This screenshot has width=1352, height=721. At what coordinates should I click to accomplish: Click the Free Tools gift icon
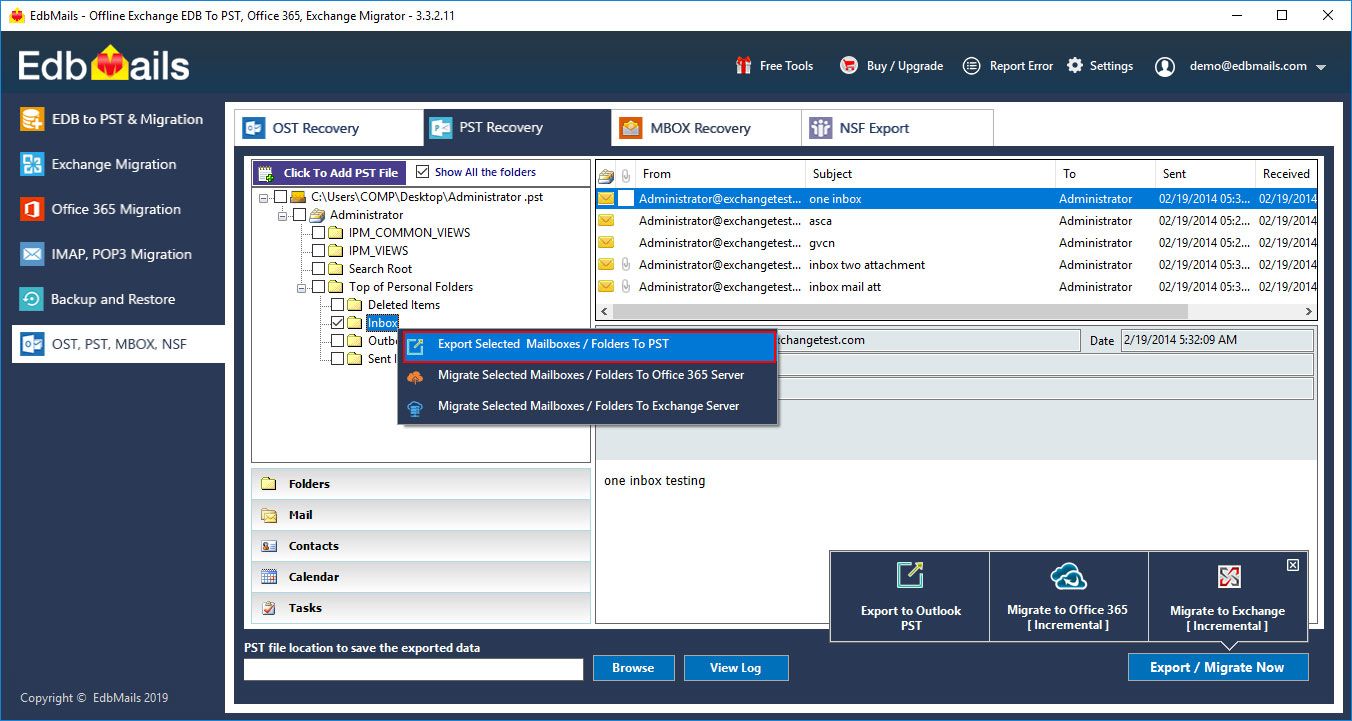click(x=743, y=66)
